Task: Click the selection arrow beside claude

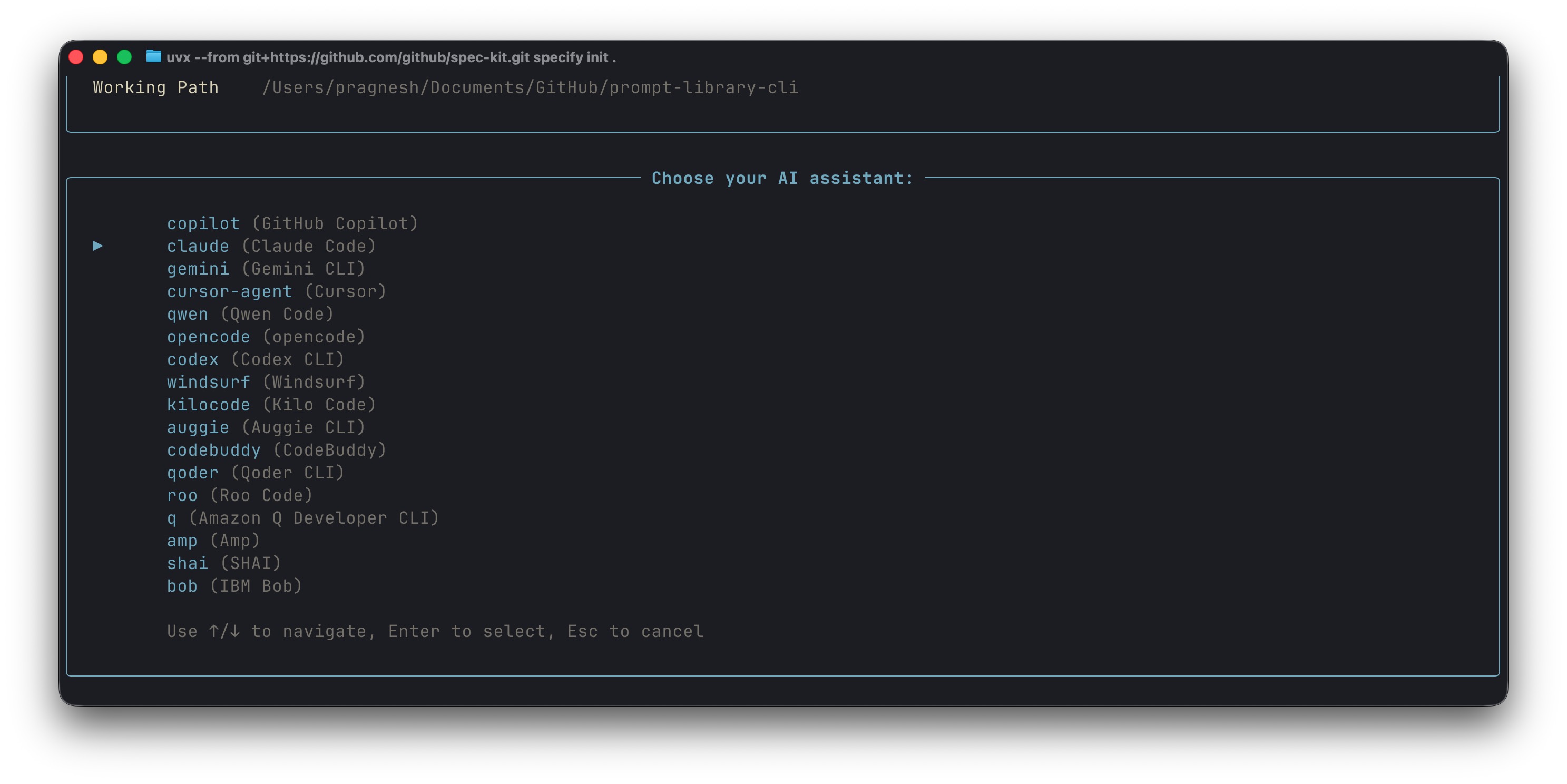Action: (x=97, y=246)
